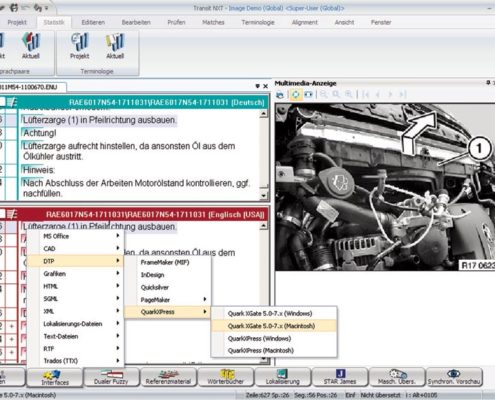This screenshot has height=400, width=495.
Task: Open the Wörterbücher bottom bar button
Action: [x=226, y=377]
